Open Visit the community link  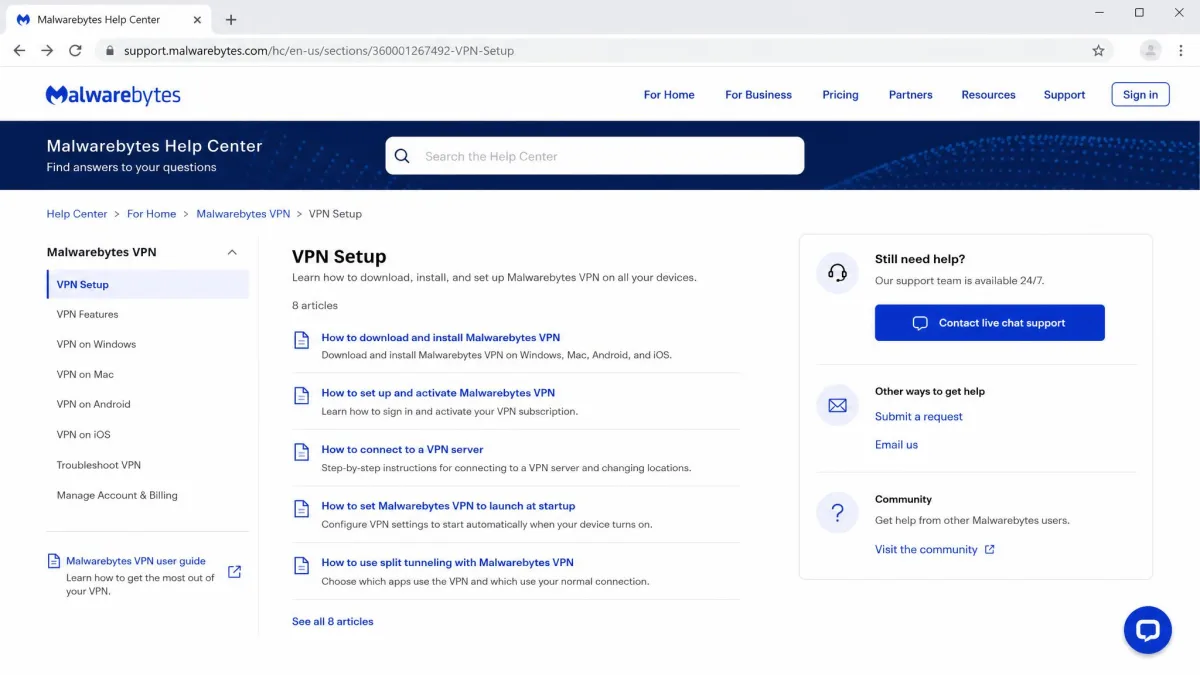coord(926,549)
